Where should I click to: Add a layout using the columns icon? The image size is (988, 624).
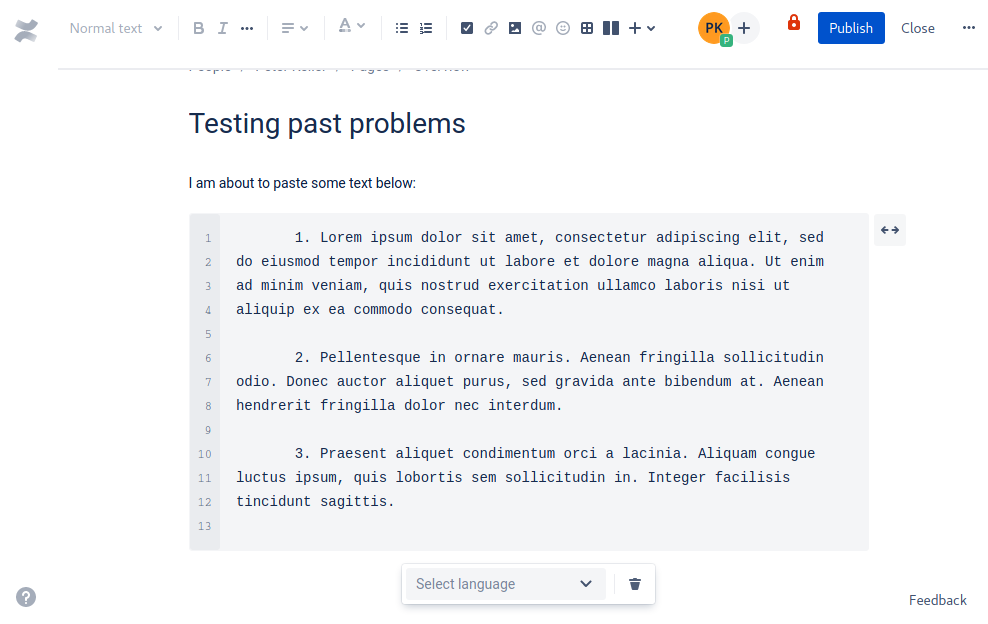coord(611,28)
